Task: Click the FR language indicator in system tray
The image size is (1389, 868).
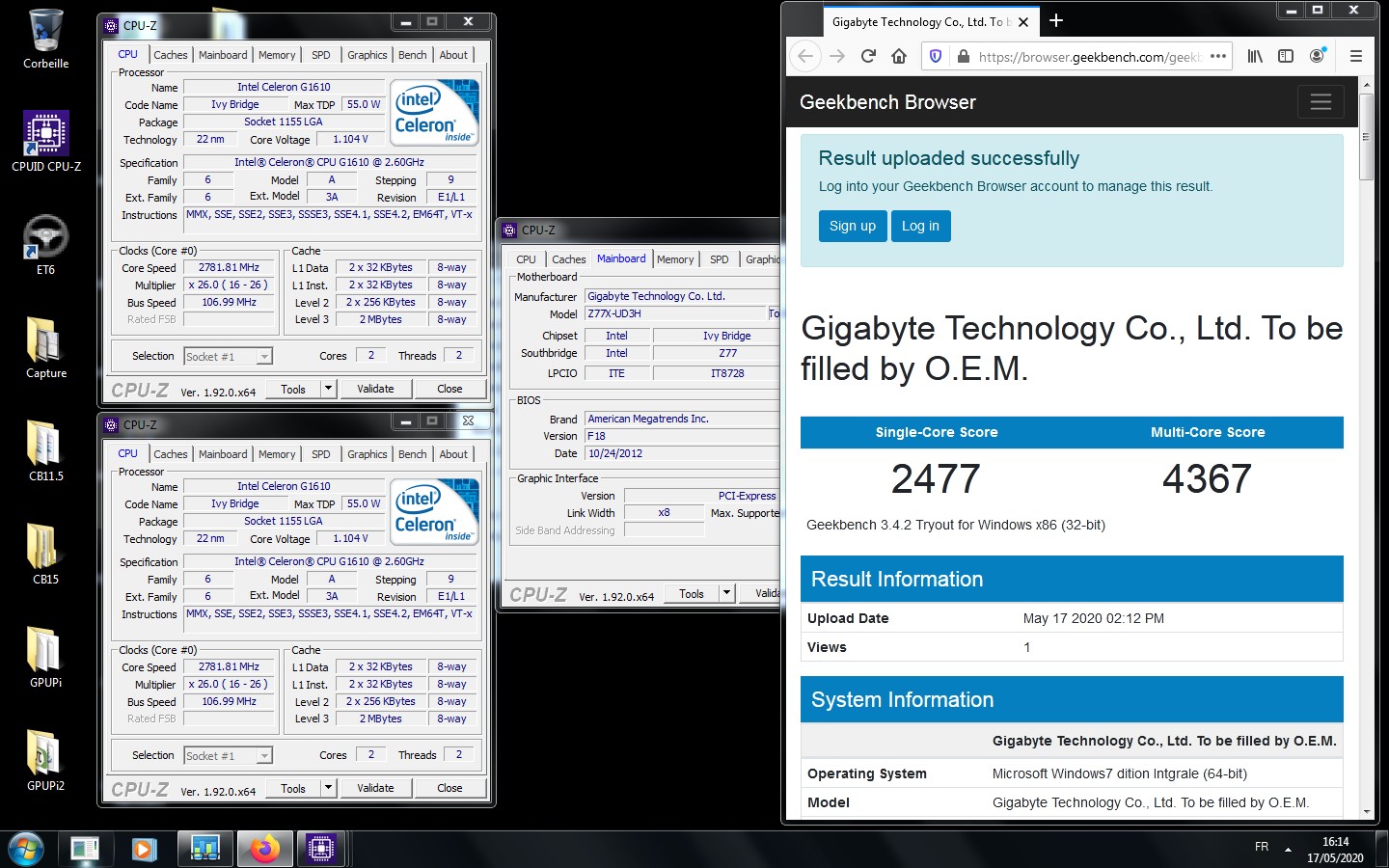Action: [1262, 847]
